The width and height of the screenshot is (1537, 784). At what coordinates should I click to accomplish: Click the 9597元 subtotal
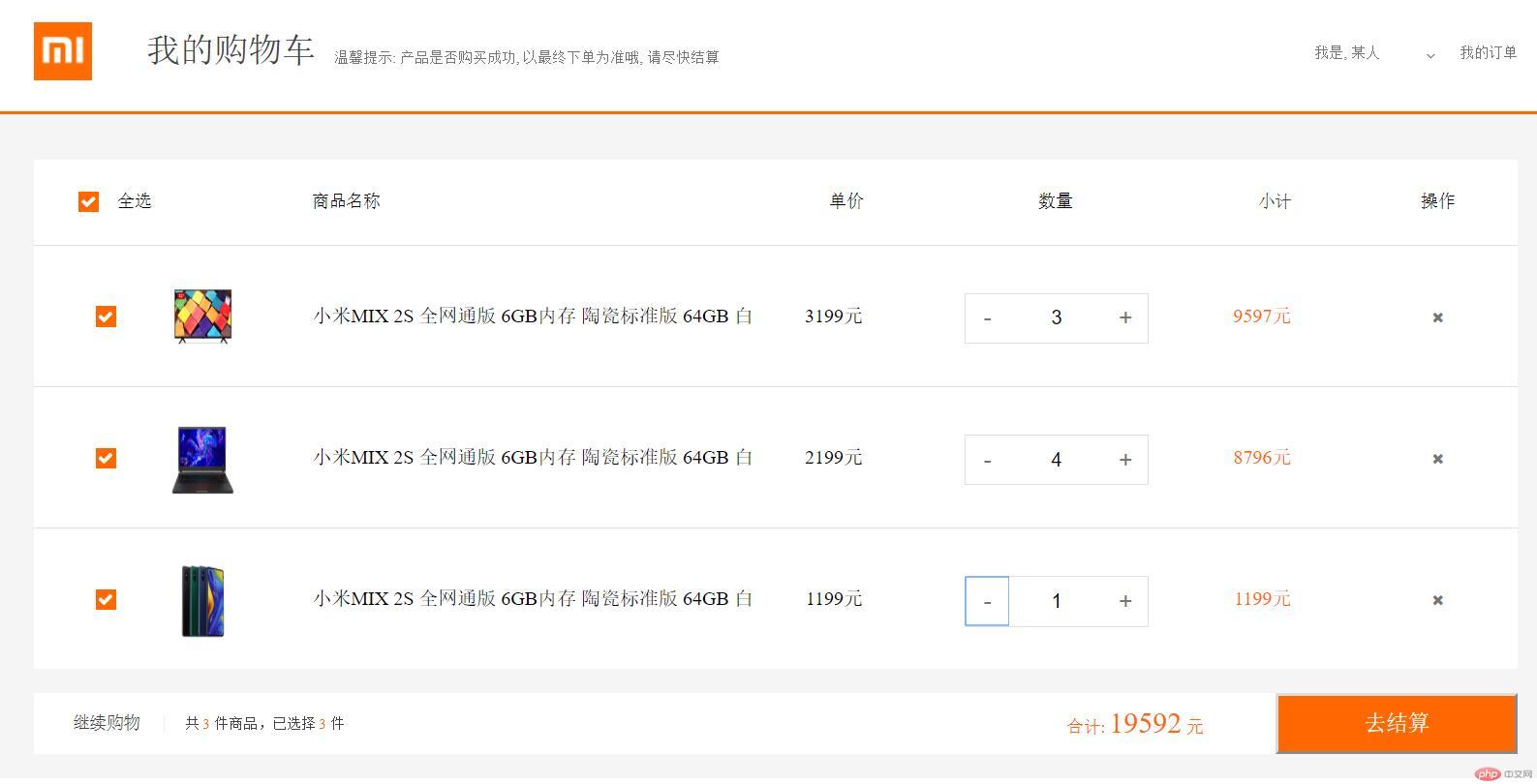[x=1262, y=316]
